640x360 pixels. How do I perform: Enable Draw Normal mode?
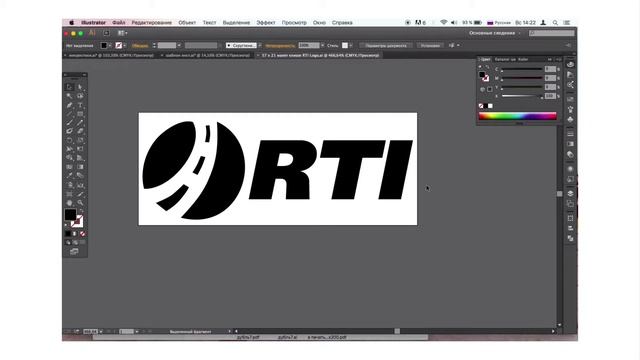click(68, 242)
